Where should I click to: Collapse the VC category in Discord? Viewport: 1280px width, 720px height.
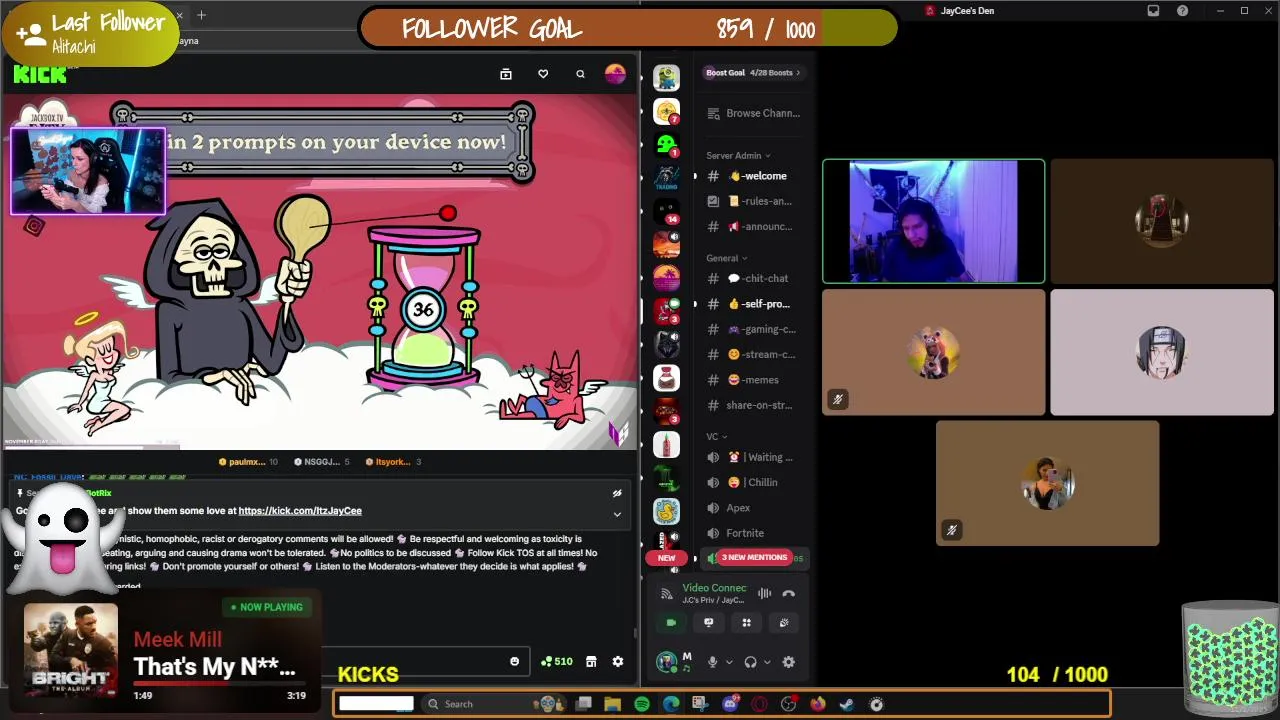pos(717,436)
